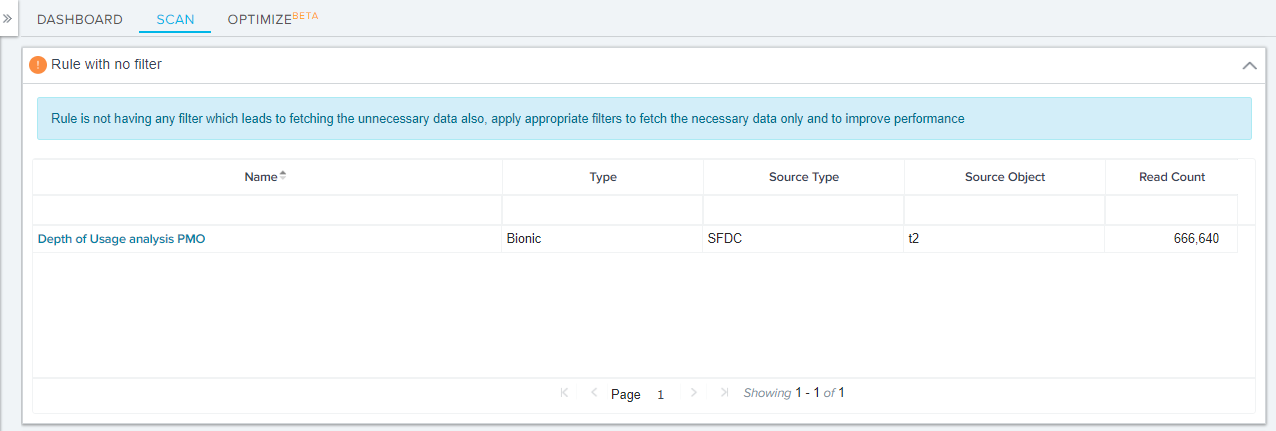The width and height of the screenshot is (1276, 431).
Task: Click the Source Object filter field
Action: click(x=1005, y=210)
